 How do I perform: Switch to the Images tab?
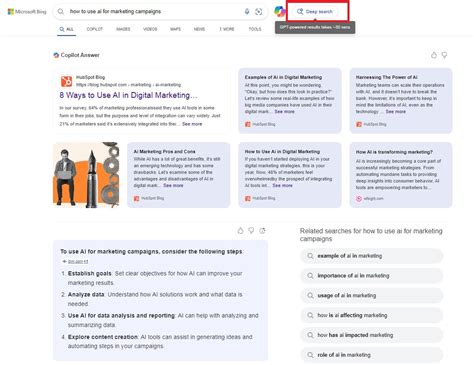pos(123,29)
